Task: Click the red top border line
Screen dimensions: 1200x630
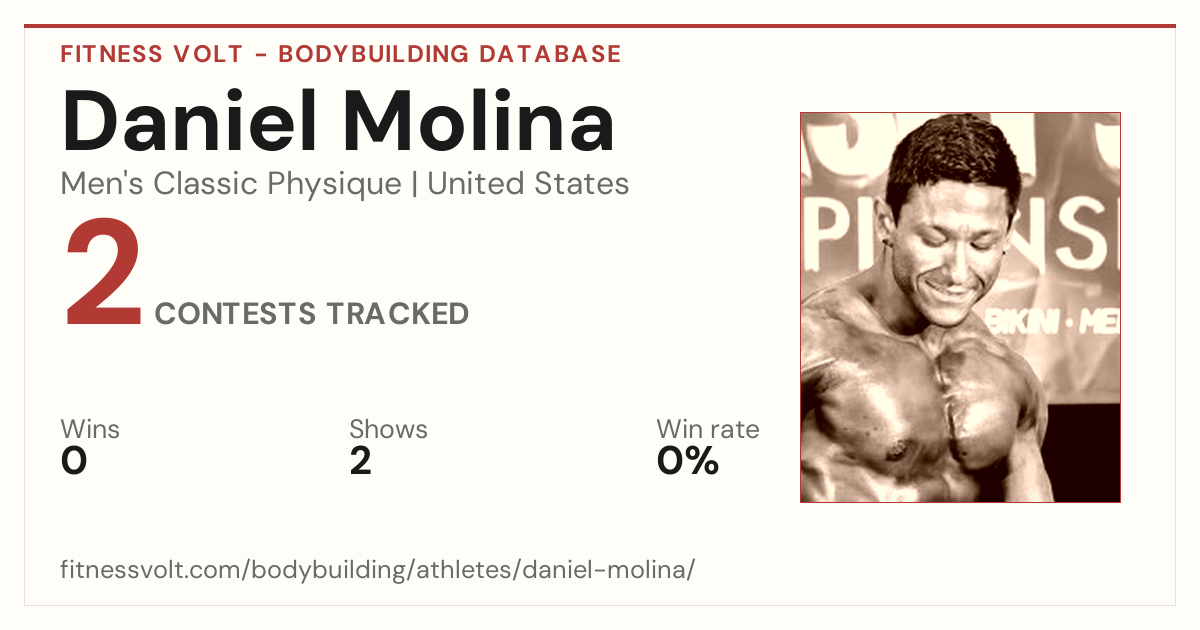Action: click(600, 26)
